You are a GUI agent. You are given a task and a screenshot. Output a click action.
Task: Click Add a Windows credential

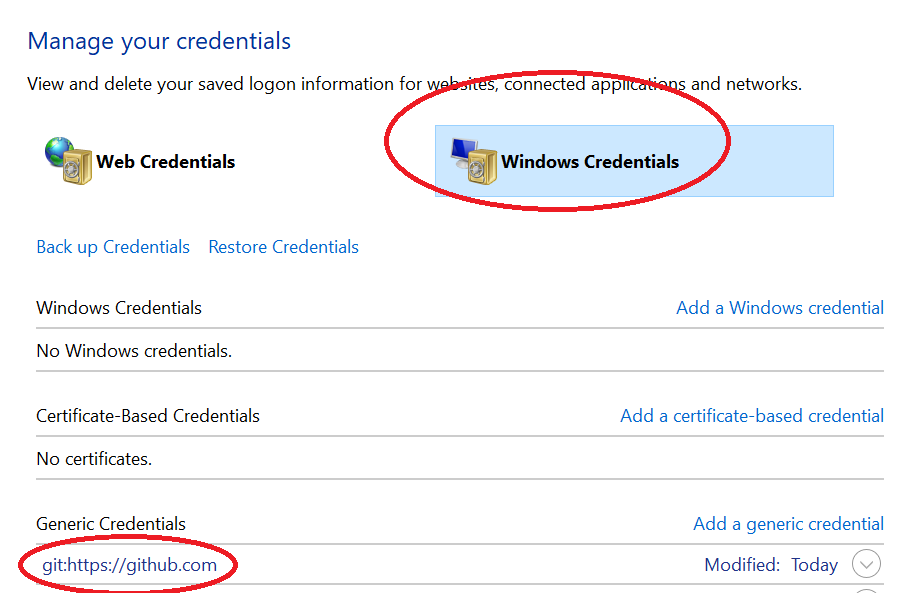(780, 308)
